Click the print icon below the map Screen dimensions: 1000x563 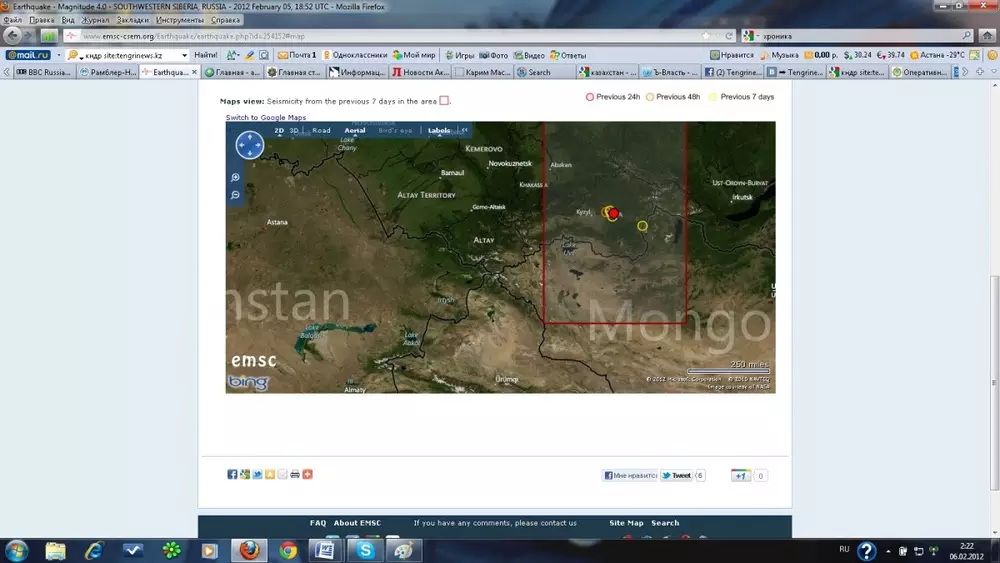pos(295,474)
